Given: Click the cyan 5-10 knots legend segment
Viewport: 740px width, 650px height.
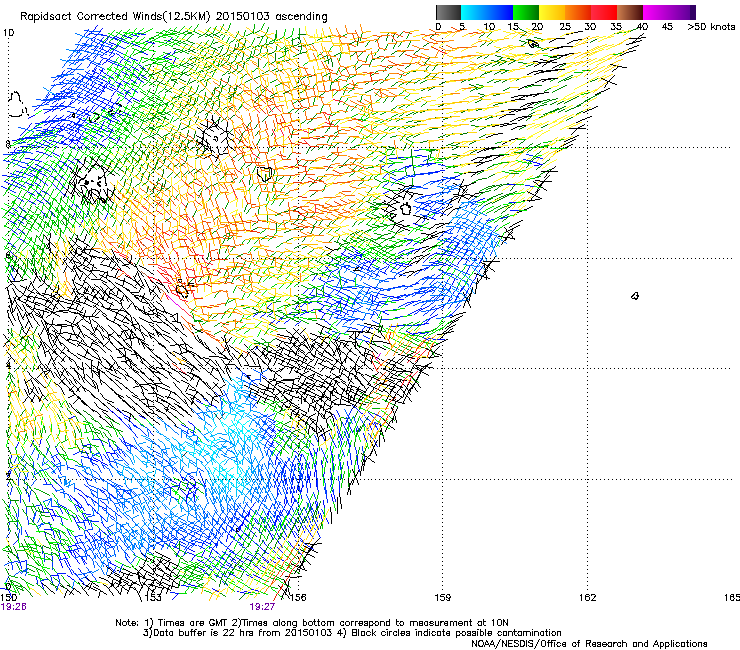Looking at the screenshot, I should pos(474,12).
